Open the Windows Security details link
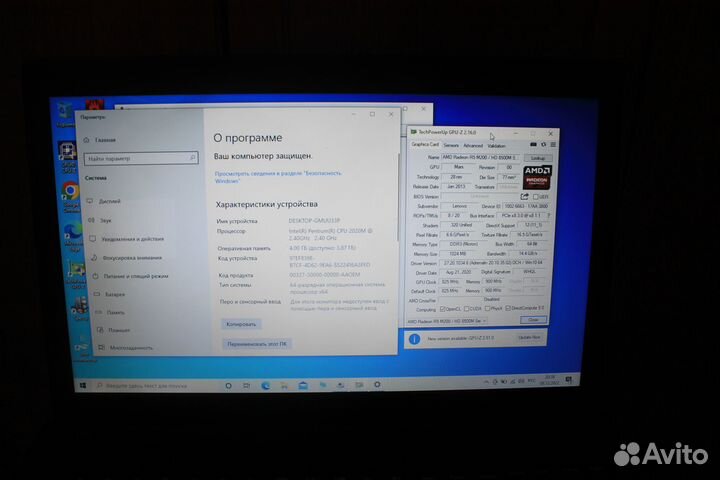 click(278, 177)
